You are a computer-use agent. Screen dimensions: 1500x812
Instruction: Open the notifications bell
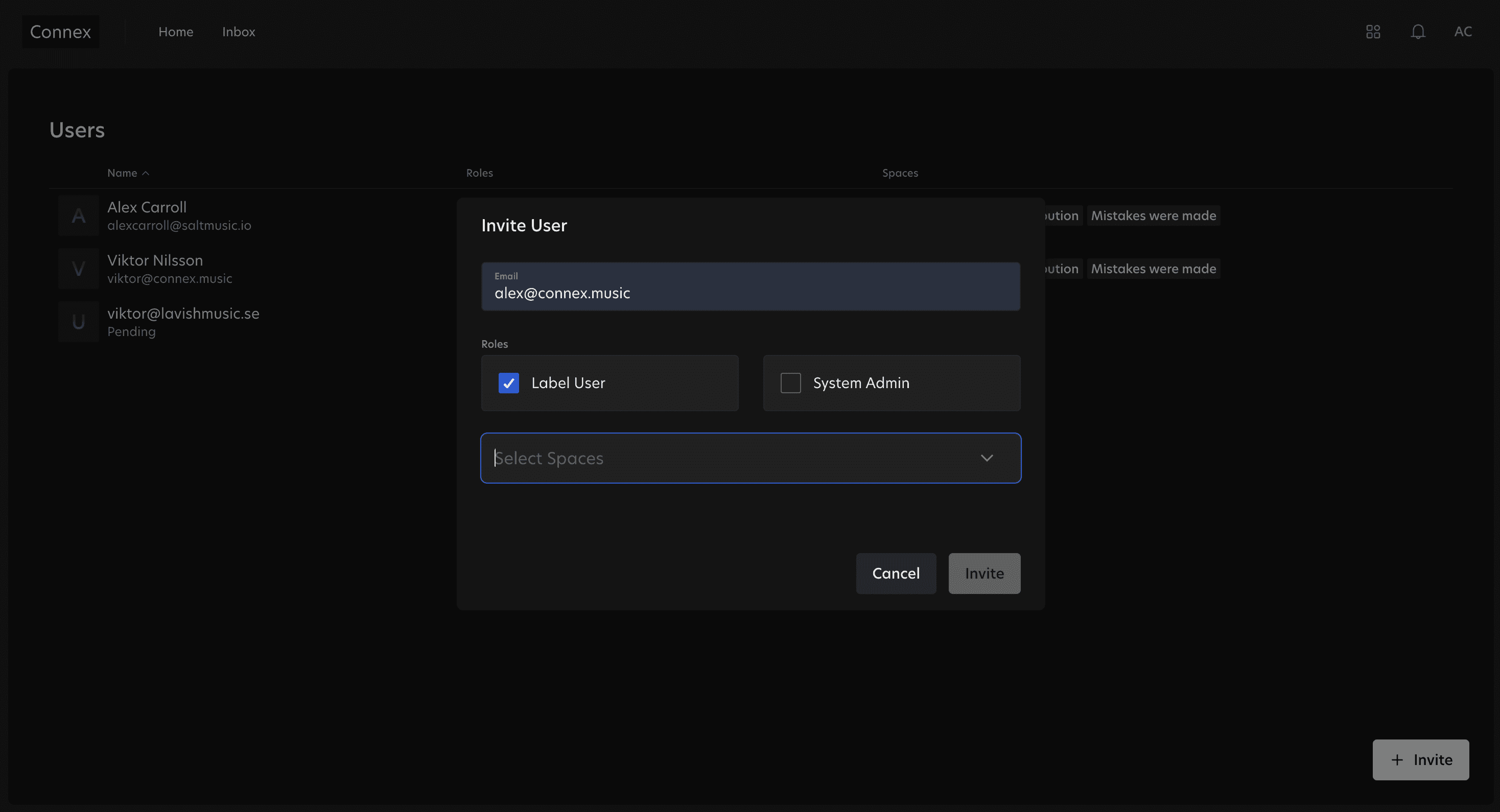1417,32
